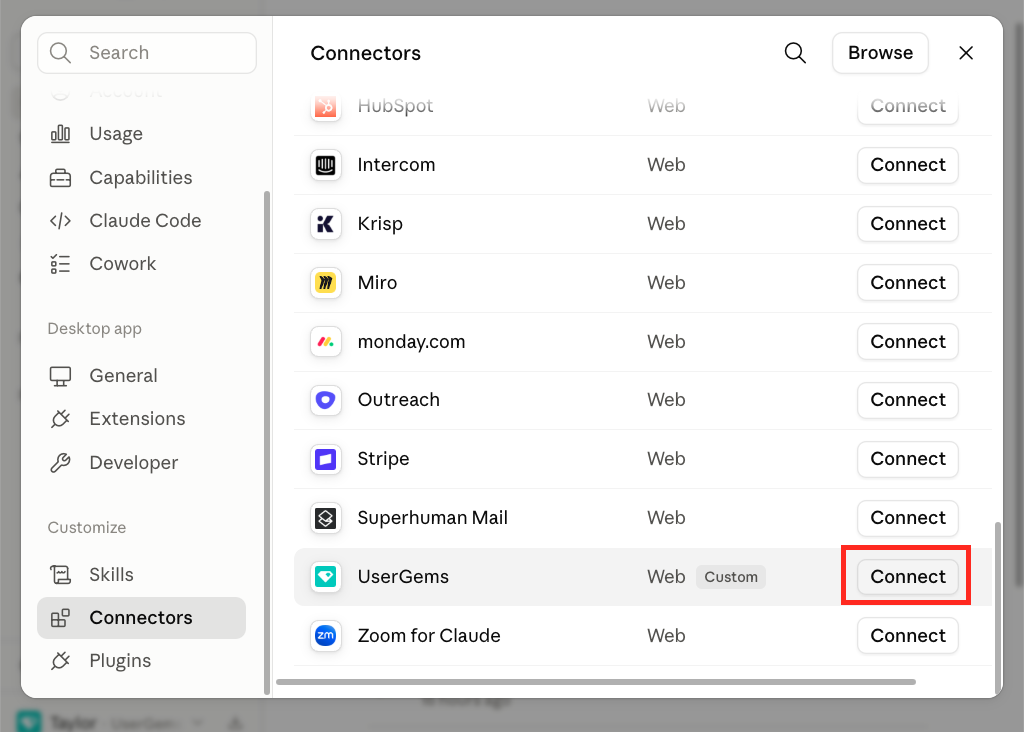Switch to the Extensions section
Viewport: 1024px width, 732px height.
click(142, 419)
